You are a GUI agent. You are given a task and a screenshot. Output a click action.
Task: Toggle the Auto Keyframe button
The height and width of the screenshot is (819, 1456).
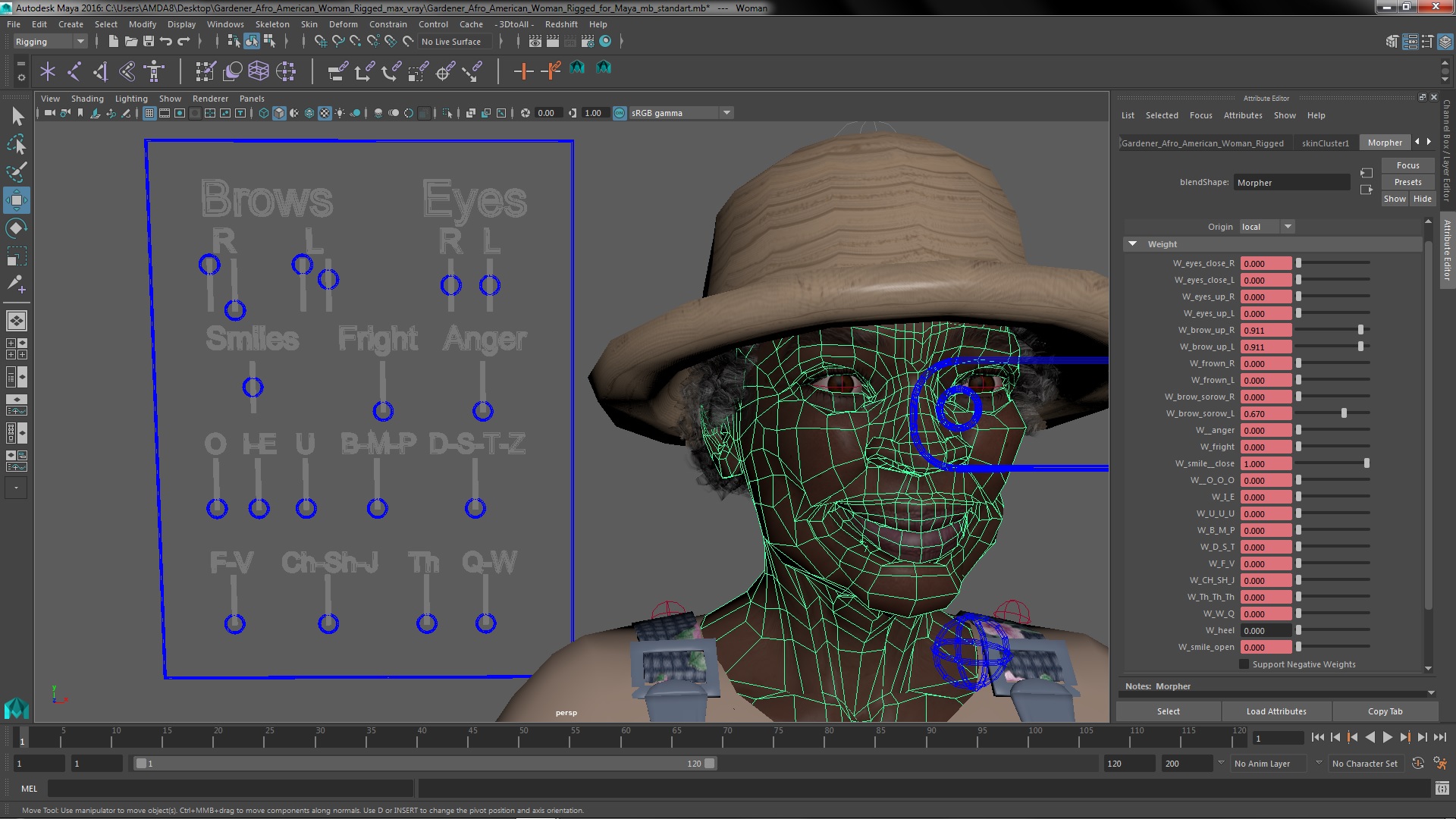(x=1417, y=764)
